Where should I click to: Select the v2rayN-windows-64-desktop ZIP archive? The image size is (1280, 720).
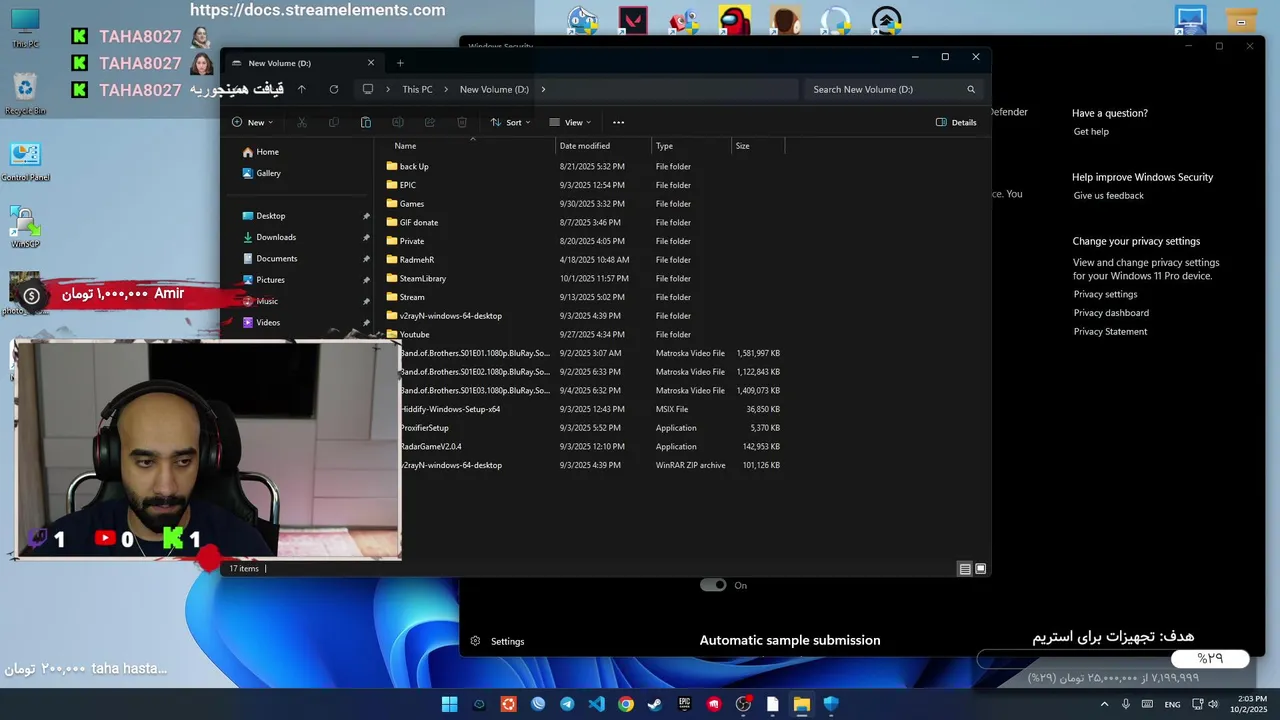(x=450, y=465)
